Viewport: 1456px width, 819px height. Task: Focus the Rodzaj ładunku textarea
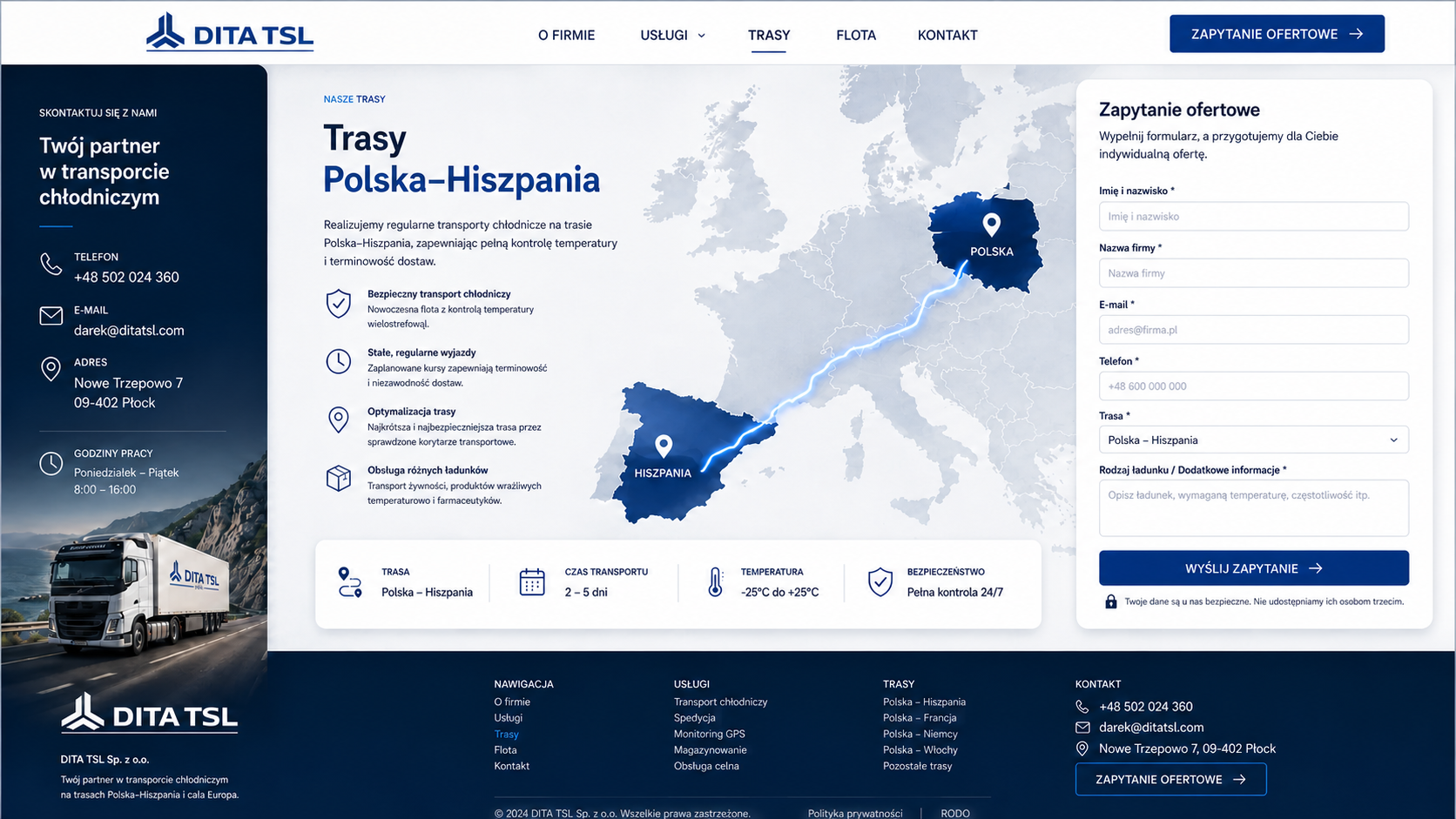pyautogui.click(x=1254, y=507)
